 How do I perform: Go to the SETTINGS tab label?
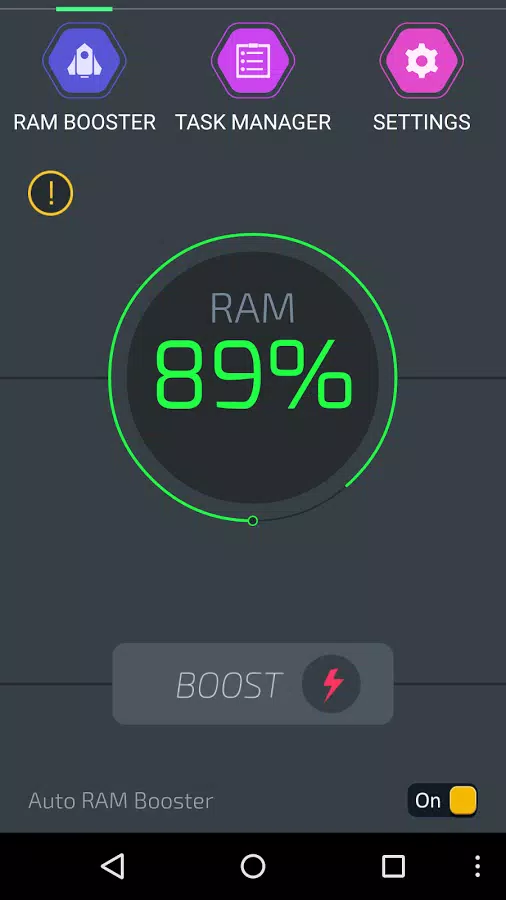point(422,122)
